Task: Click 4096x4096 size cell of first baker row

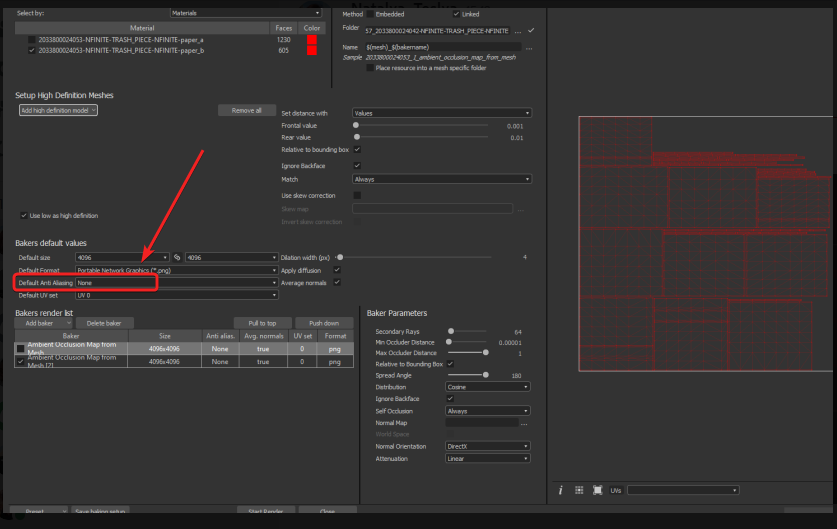Action: 164,349
